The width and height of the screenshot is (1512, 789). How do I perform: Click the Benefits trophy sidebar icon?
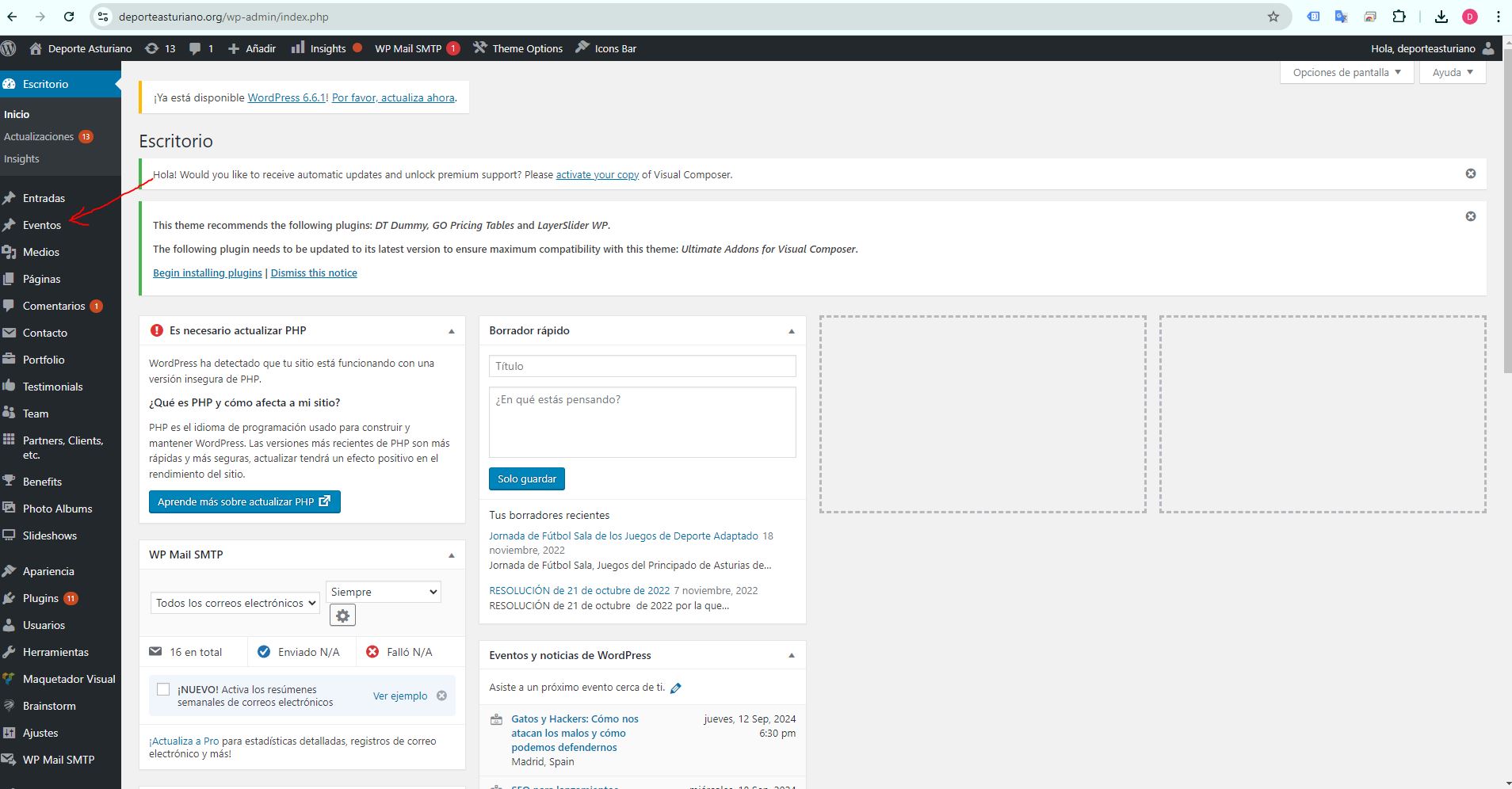[x=10, y=481]
